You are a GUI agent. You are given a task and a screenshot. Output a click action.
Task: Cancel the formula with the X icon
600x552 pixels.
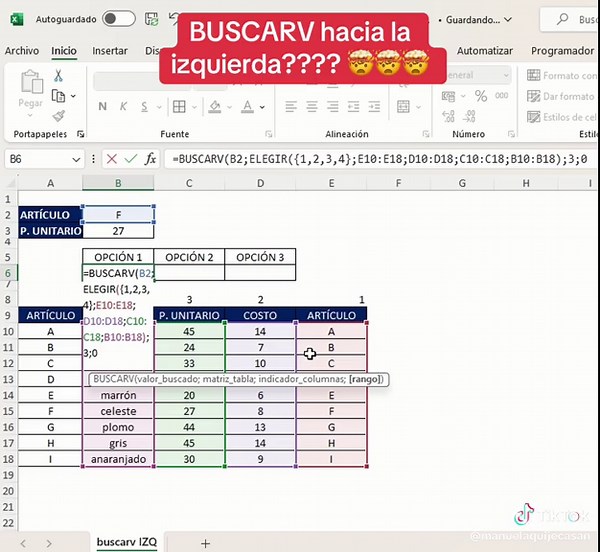click(x=112, y=159)
